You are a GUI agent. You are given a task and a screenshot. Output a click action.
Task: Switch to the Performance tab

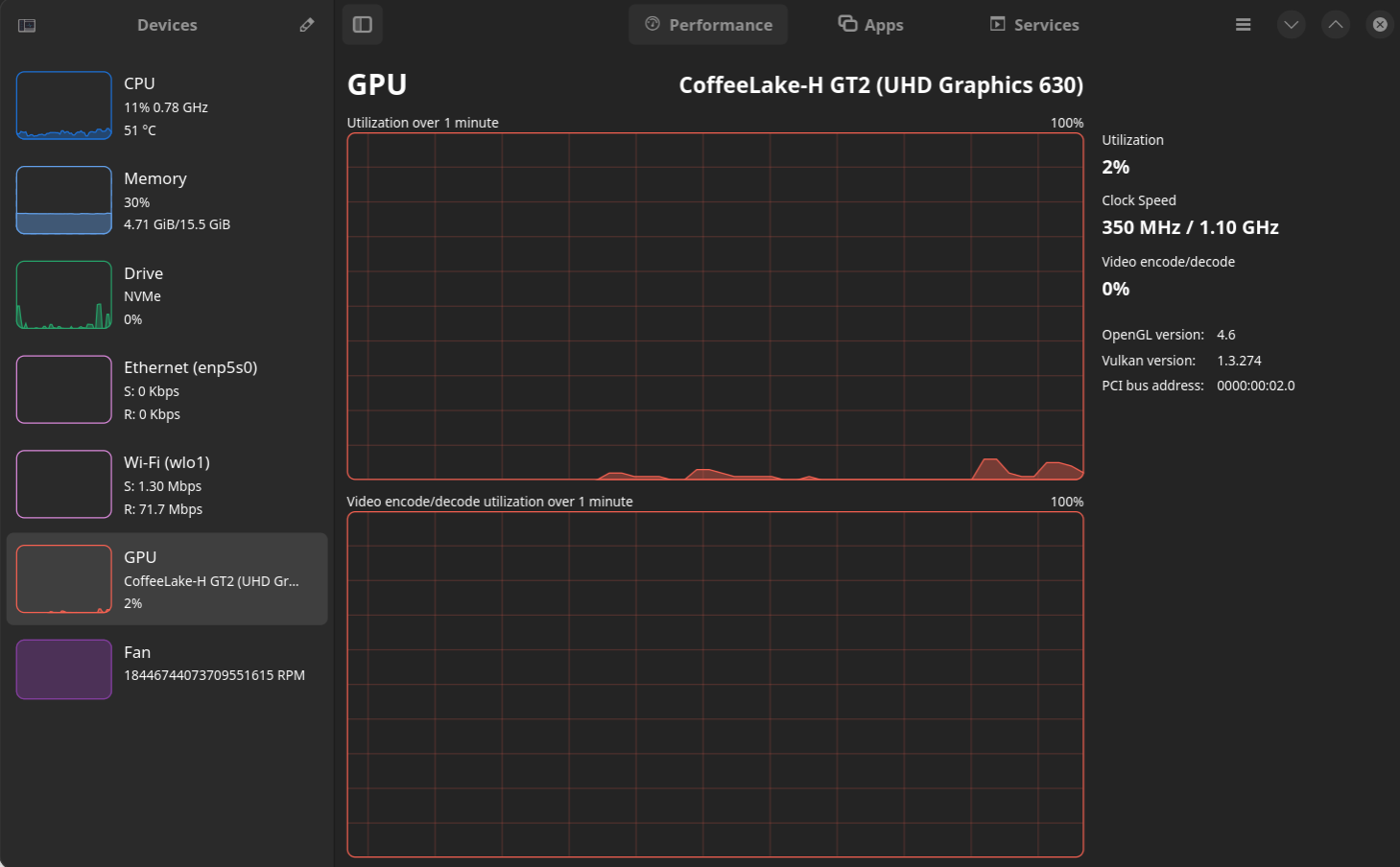click(708, 25)
